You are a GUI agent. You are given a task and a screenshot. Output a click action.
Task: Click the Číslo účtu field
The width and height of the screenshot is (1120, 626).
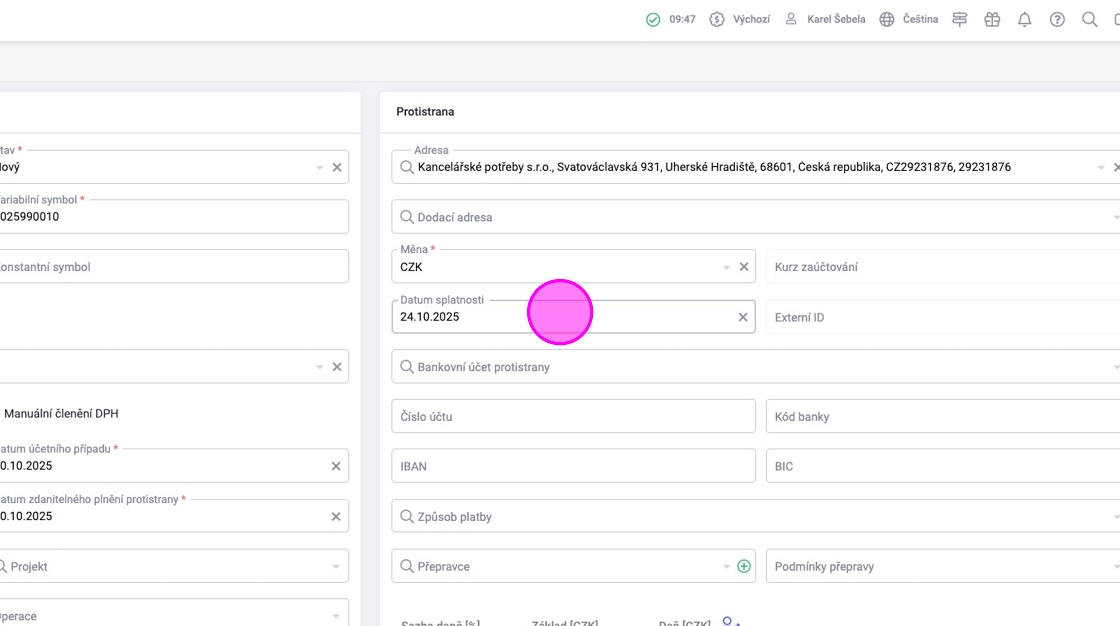(573, 416)
